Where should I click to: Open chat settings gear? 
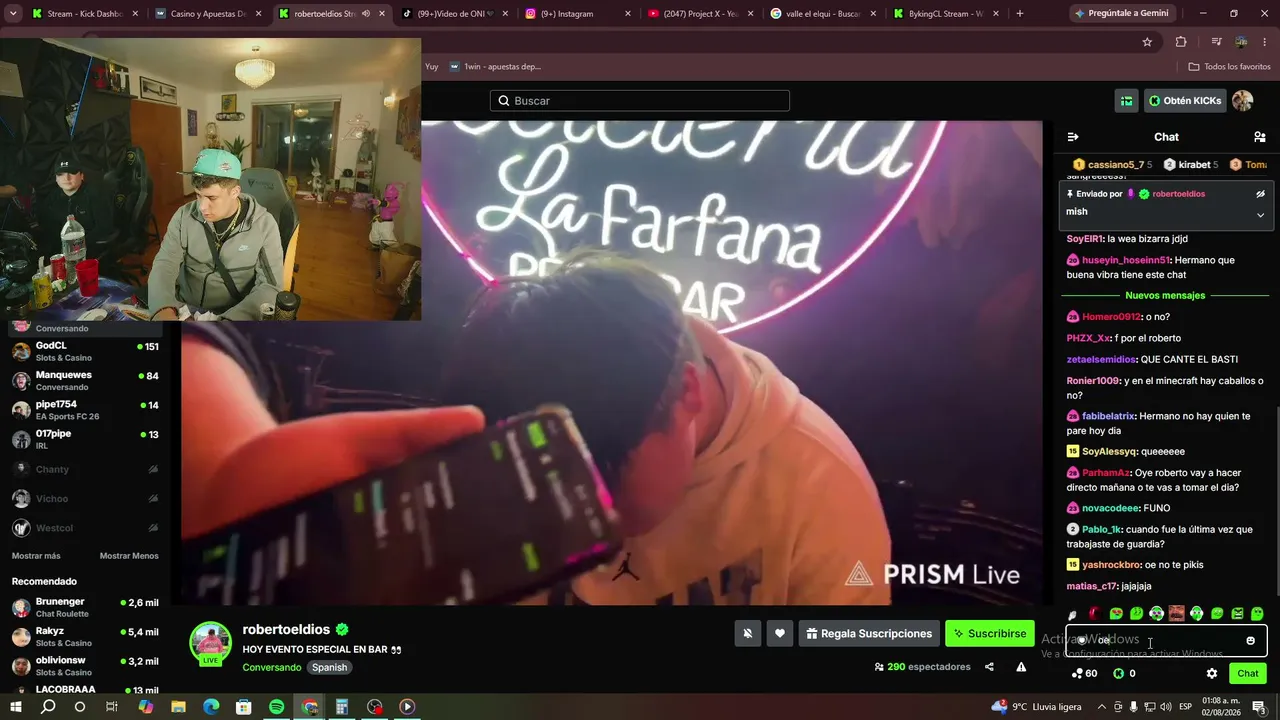tap(1212, 674)
